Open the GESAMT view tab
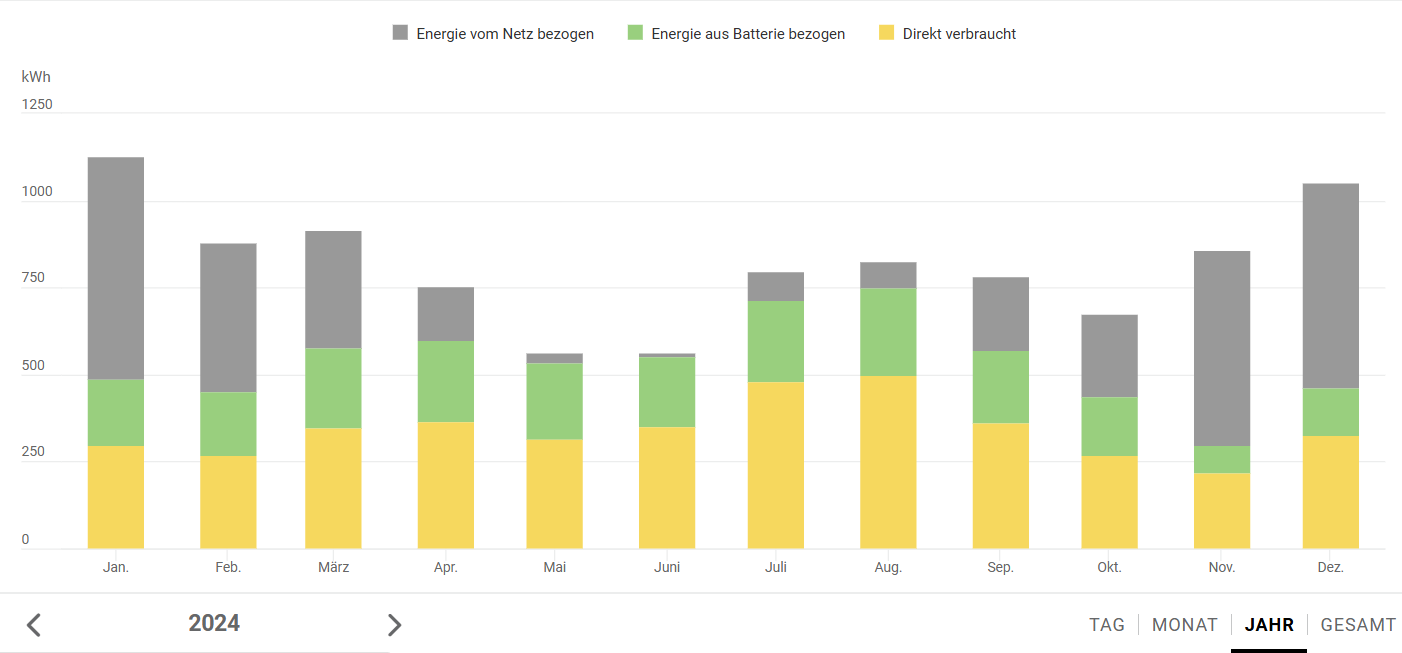The height and width of the screenshot is (653, 1402). coord(1358,625)
